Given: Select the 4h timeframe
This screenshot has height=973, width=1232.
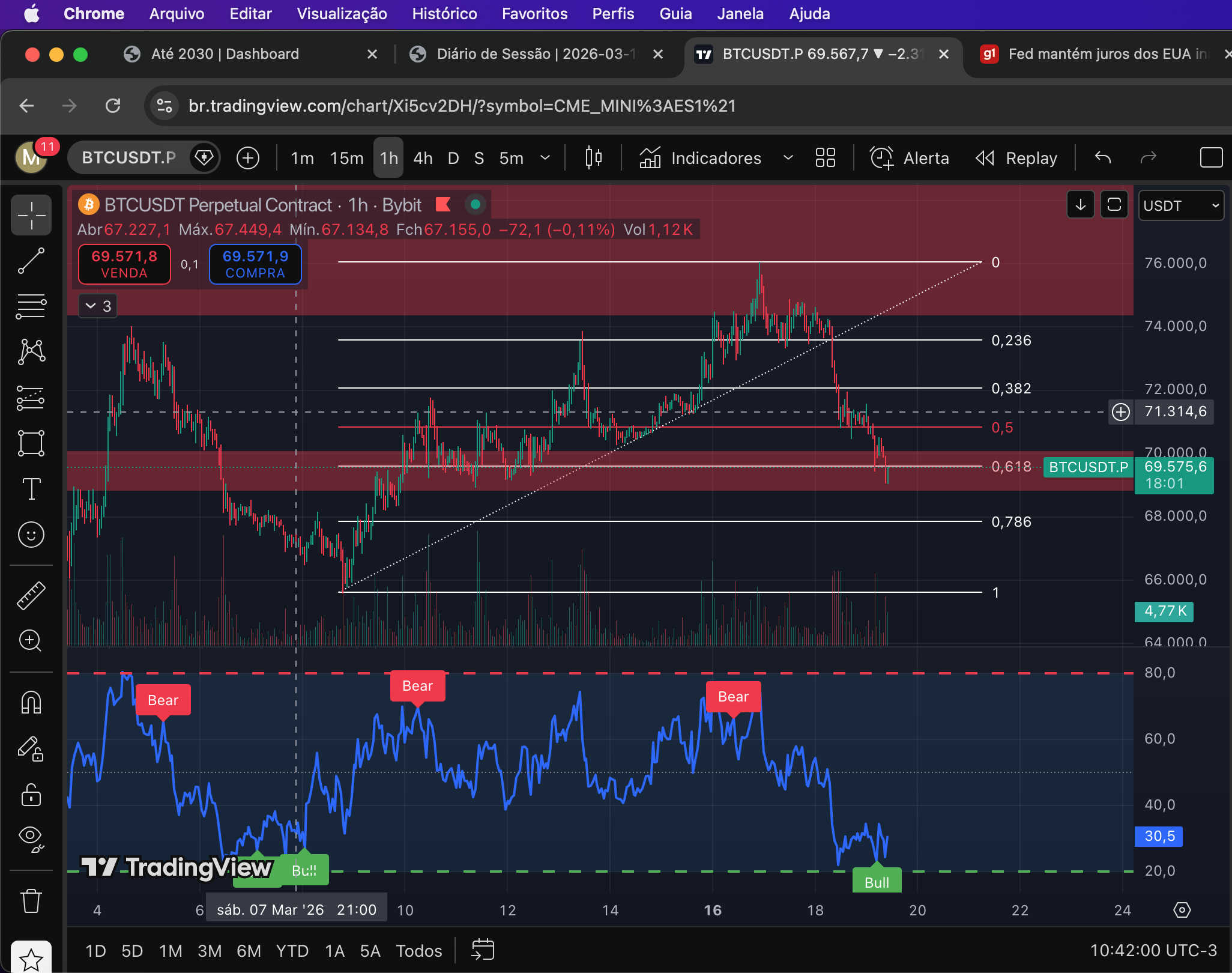Looking at the screenshot, I should [423, 158].
